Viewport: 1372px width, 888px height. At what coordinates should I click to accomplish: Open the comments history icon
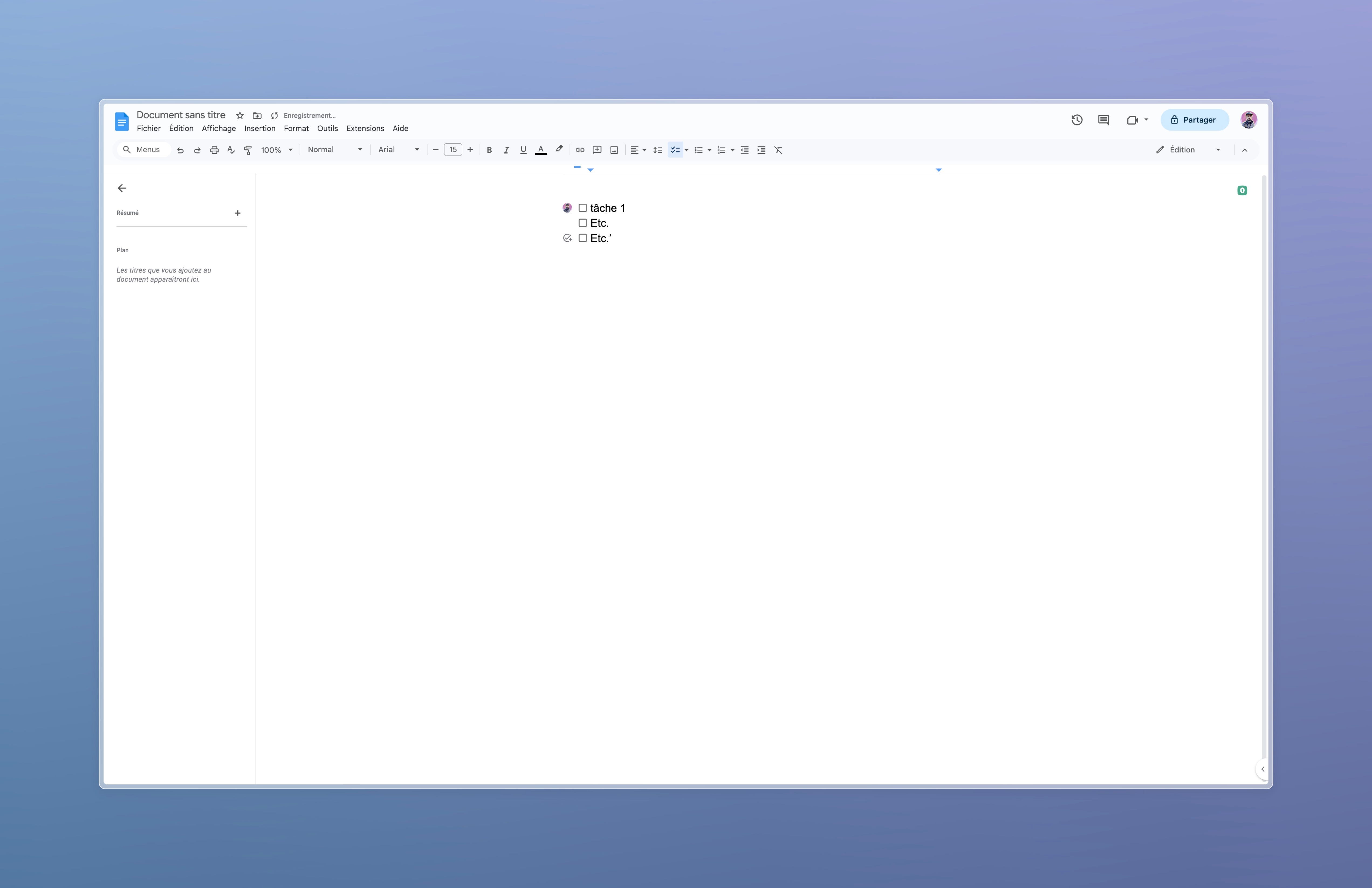pos(1103,120)
